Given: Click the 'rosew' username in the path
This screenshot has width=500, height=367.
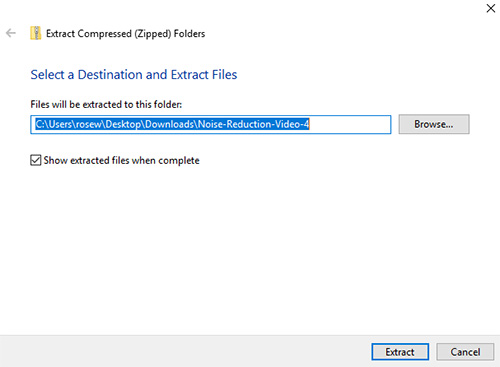Looking at the screenshot, I should point(89,124).
